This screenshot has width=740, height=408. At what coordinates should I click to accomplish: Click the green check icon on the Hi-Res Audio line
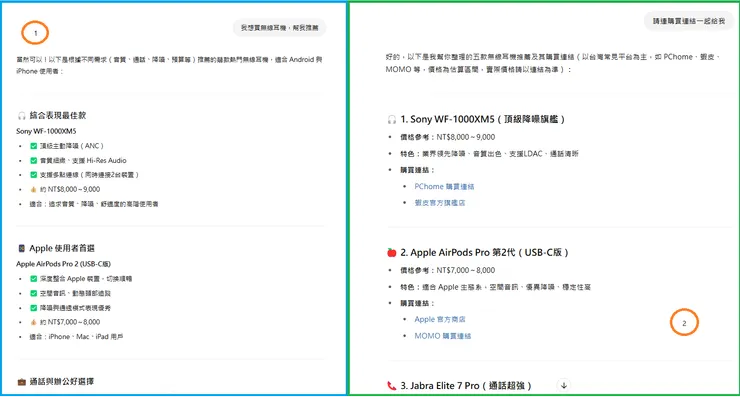pos(34,160)
